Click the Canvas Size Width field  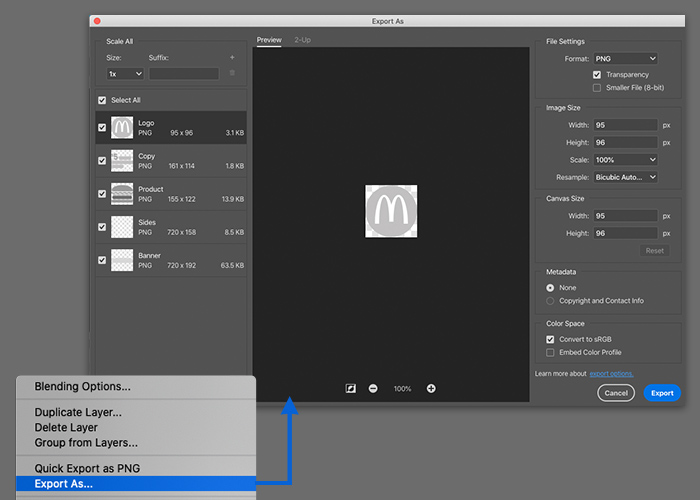click(x=625, y=216)
